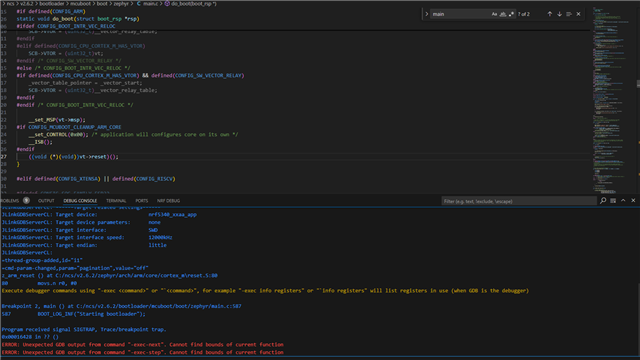The width and height of the screenshot is (640, 360).
Task: Click the clear console list icon
Action: pyautogui.click(x=613, y=201)
